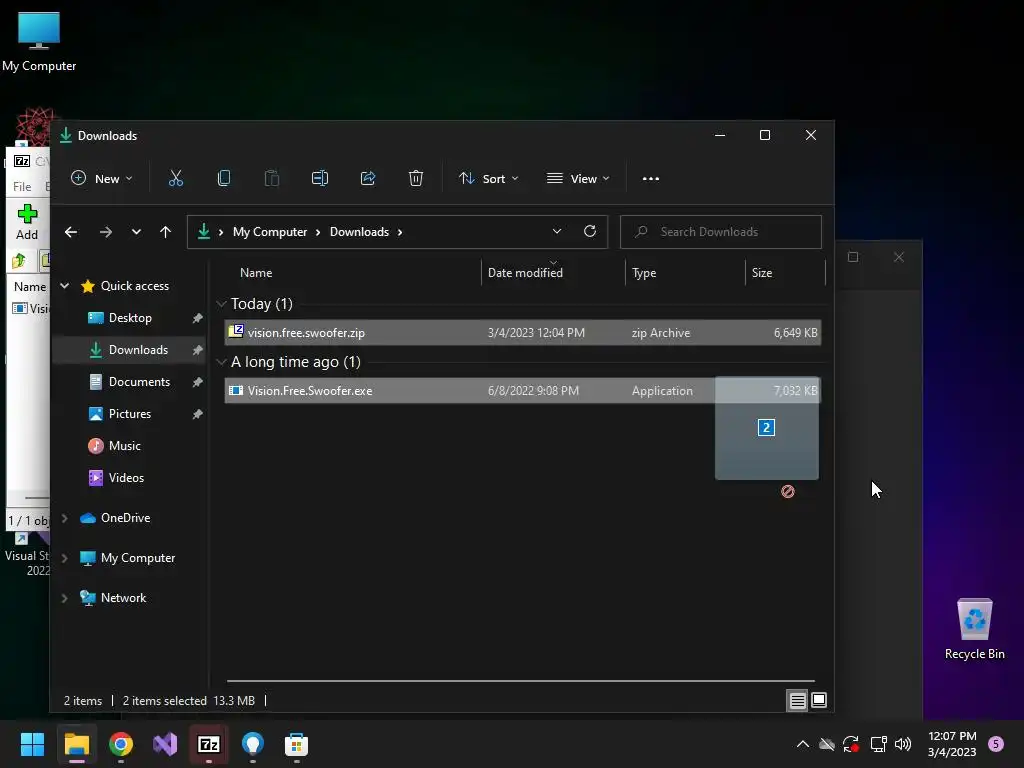Open File Explorer from the taskbar
1024x768 pixels.
[76, 744]
